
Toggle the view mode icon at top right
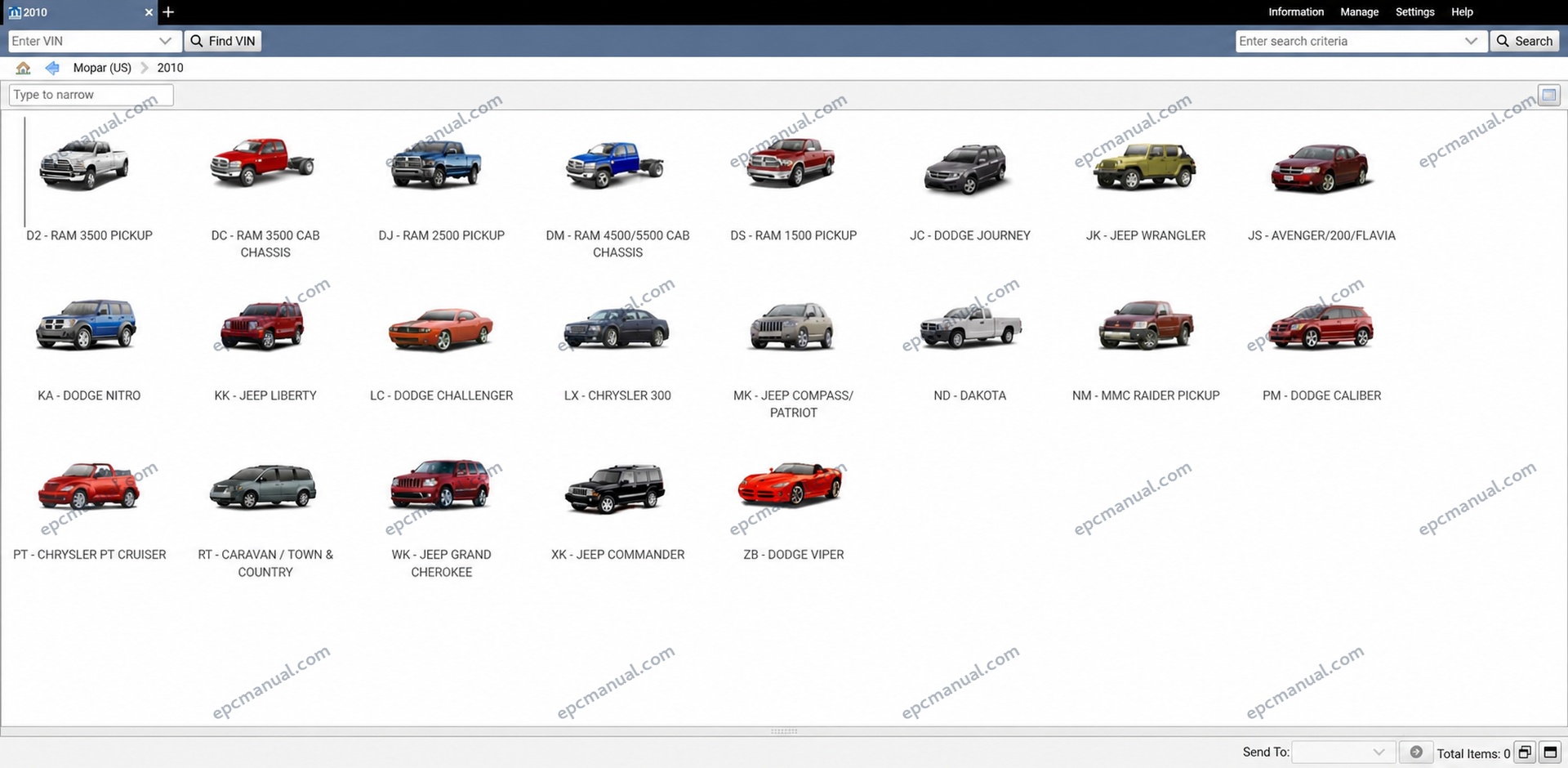(x=1549, y=95)
